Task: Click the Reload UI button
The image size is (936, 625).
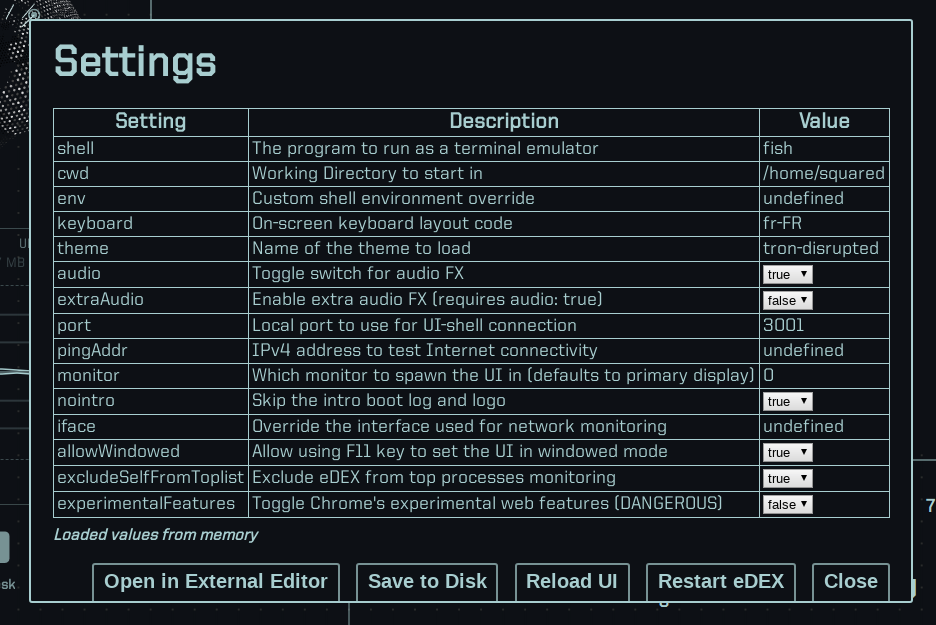Action: (x=572, y=581)
